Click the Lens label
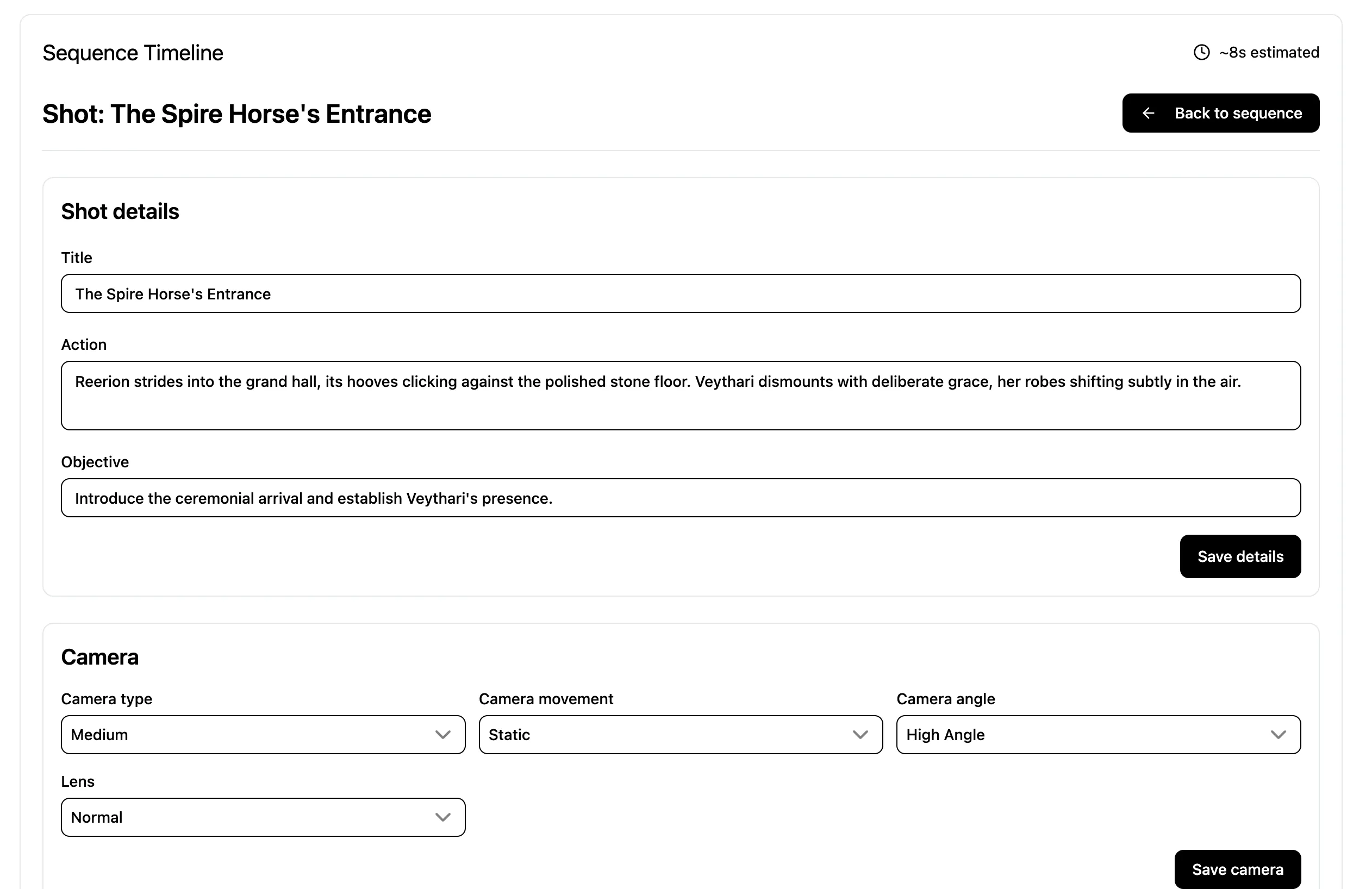This screenshot has width=1372, height=889. point(78,782)
